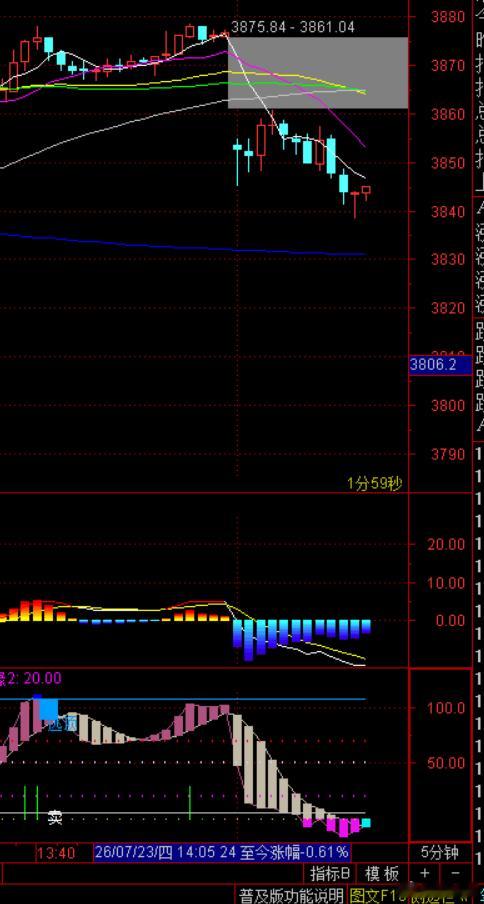The image size is (484, 904).
Task: Click the 100.0 oscillator axis value
Action: [447, 707]
